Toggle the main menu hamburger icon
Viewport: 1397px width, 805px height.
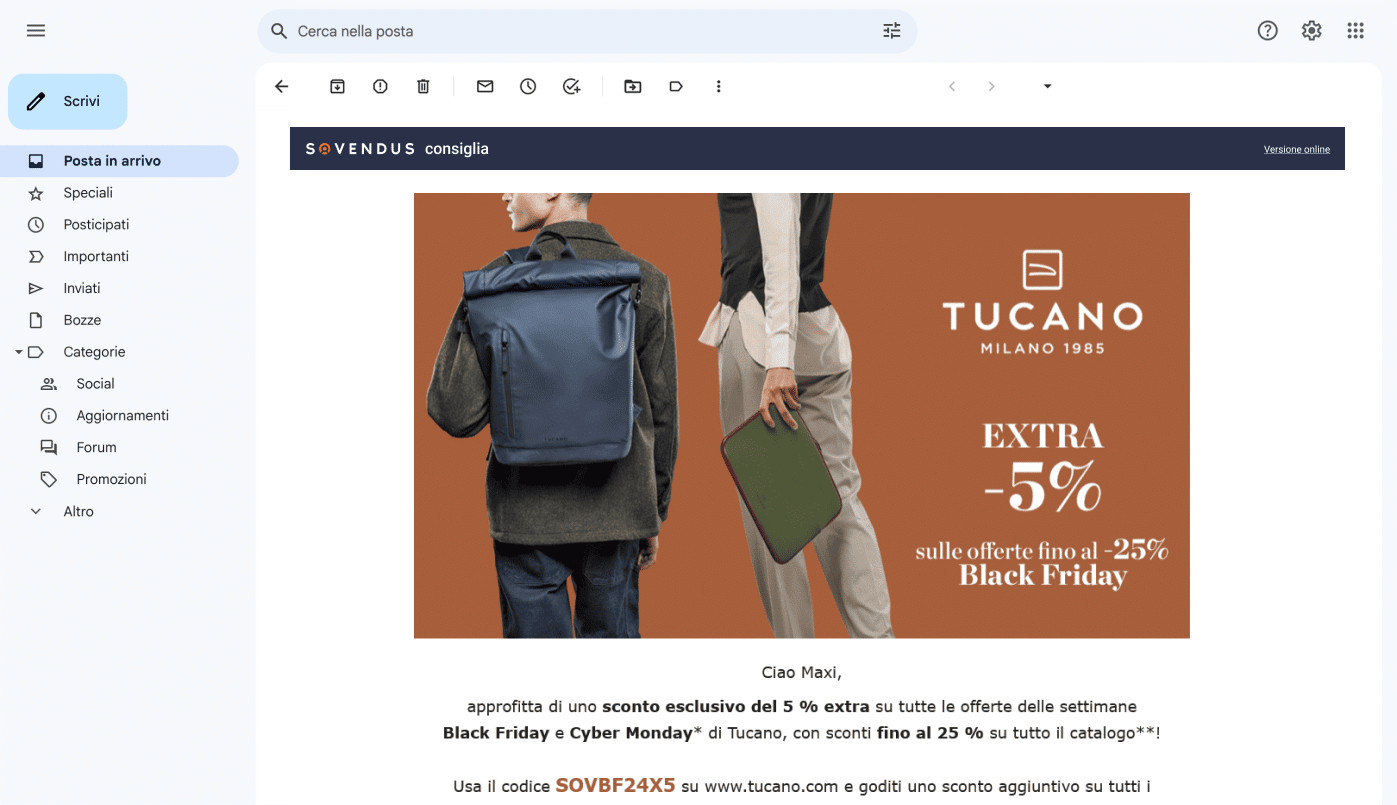[36, 31]
